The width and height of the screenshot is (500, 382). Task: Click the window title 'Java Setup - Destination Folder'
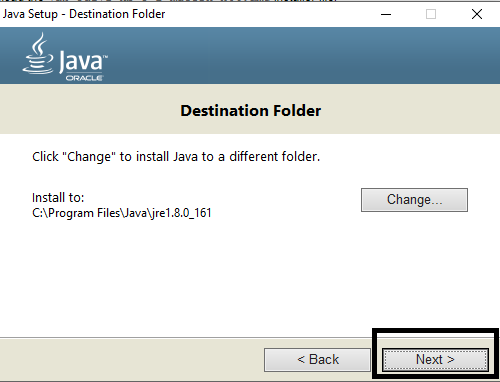pos(84,14)
